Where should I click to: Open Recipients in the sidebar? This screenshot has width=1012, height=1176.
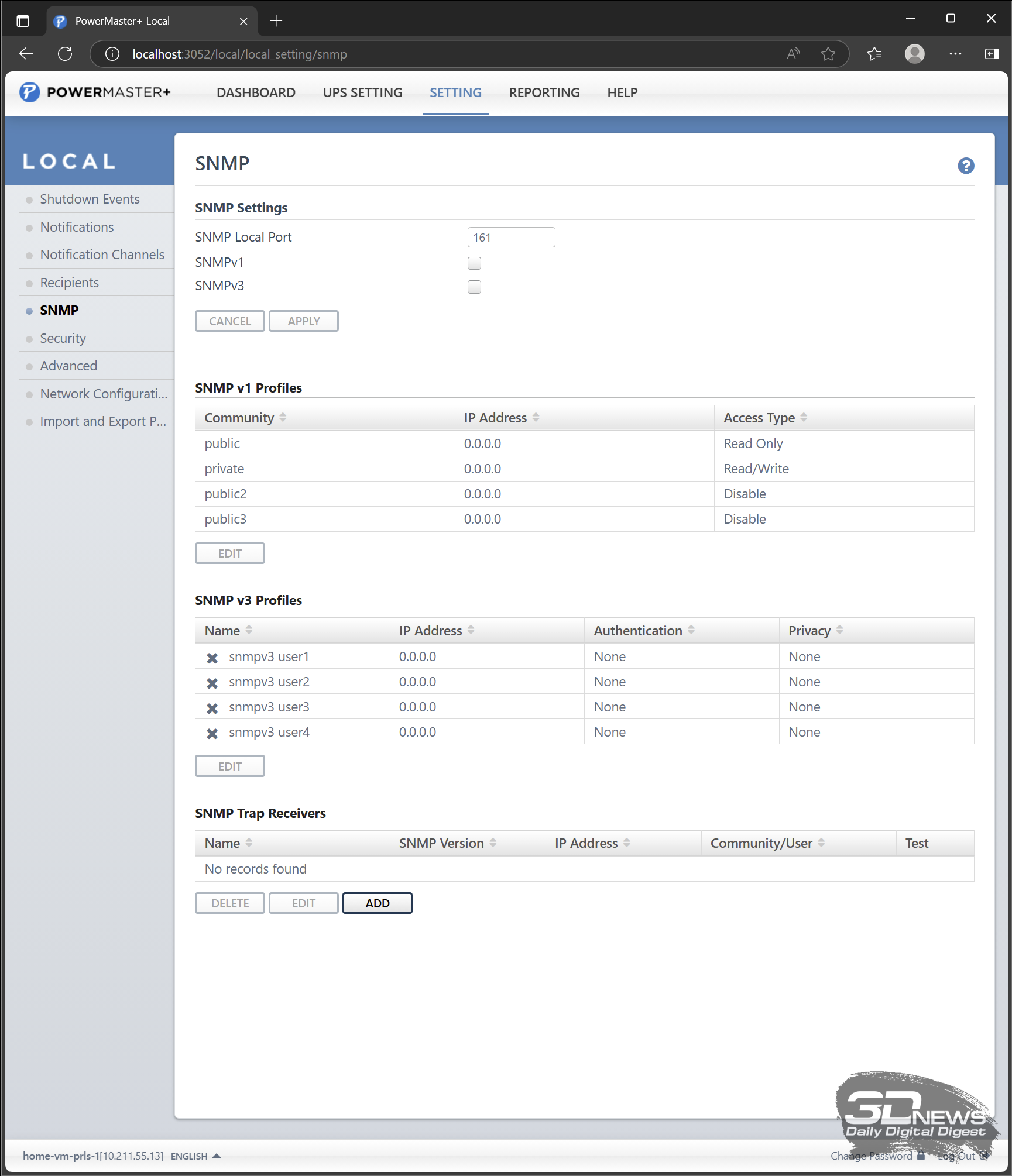click(69, 283)
